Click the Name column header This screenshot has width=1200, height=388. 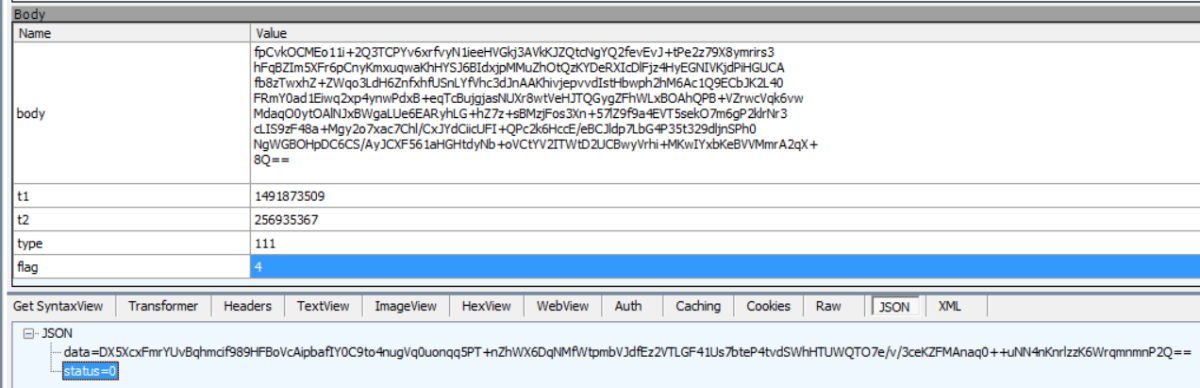click(131, 33)
